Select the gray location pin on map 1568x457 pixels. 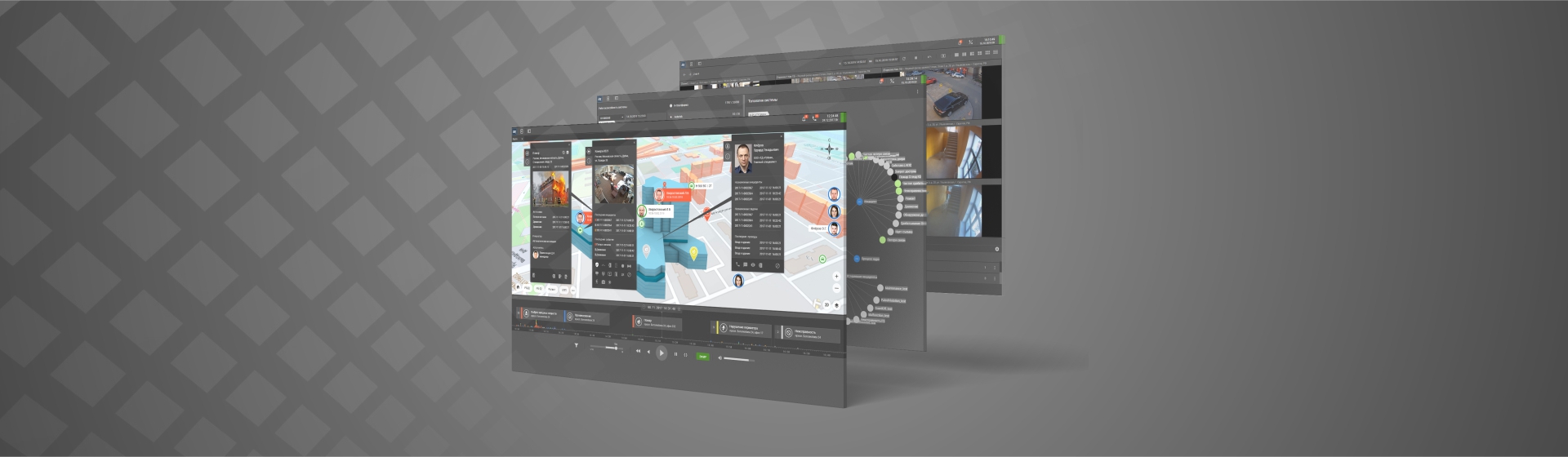[x=646, y=251]
